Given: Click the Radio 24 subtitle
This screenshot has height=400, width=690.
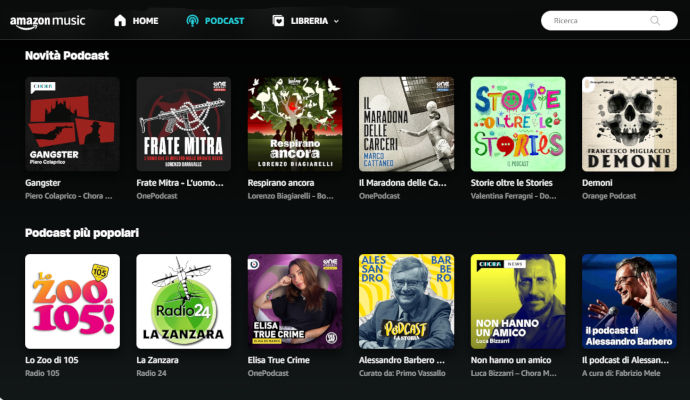Looking at the screenshot, I should point(151,373).
